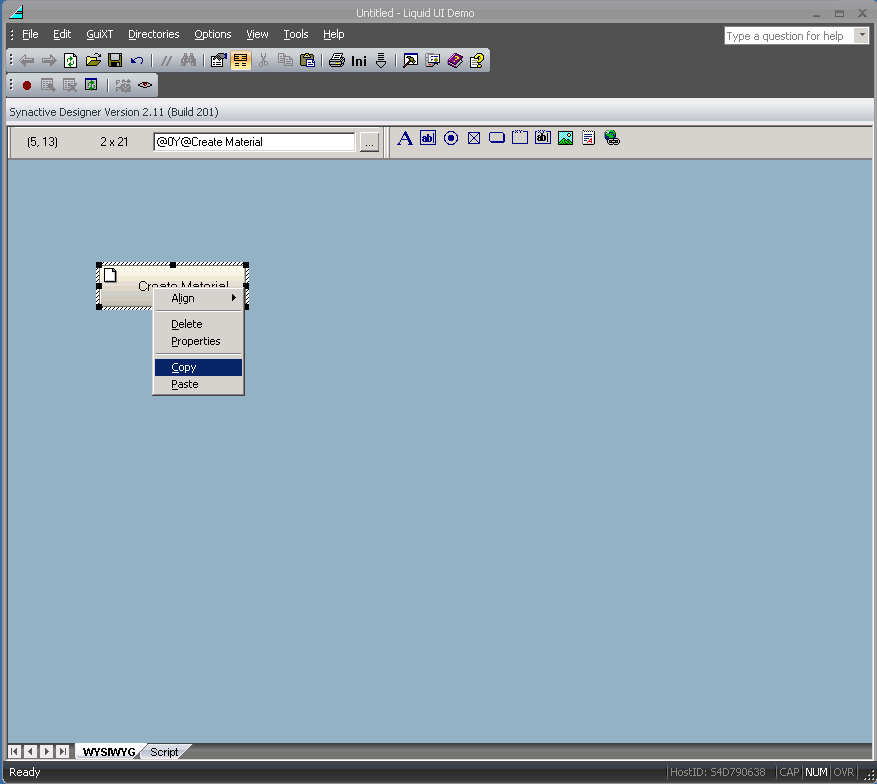877x784 pixels.
Task: Toggle the highlighted layout view button
Action: [240, 61]
